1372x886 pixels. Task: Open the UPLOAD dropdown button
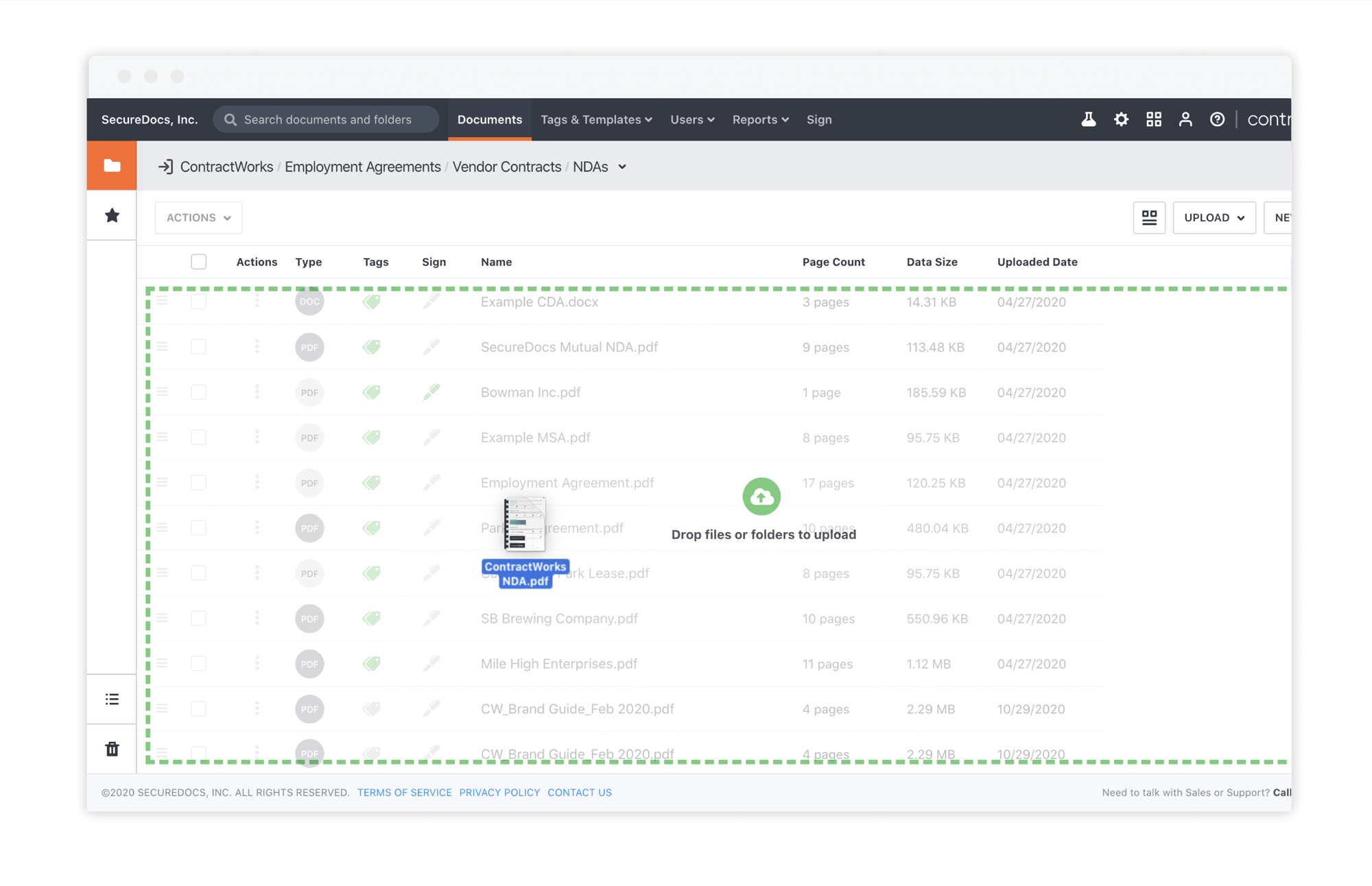pyautogui.click(x=1214, y=217)
